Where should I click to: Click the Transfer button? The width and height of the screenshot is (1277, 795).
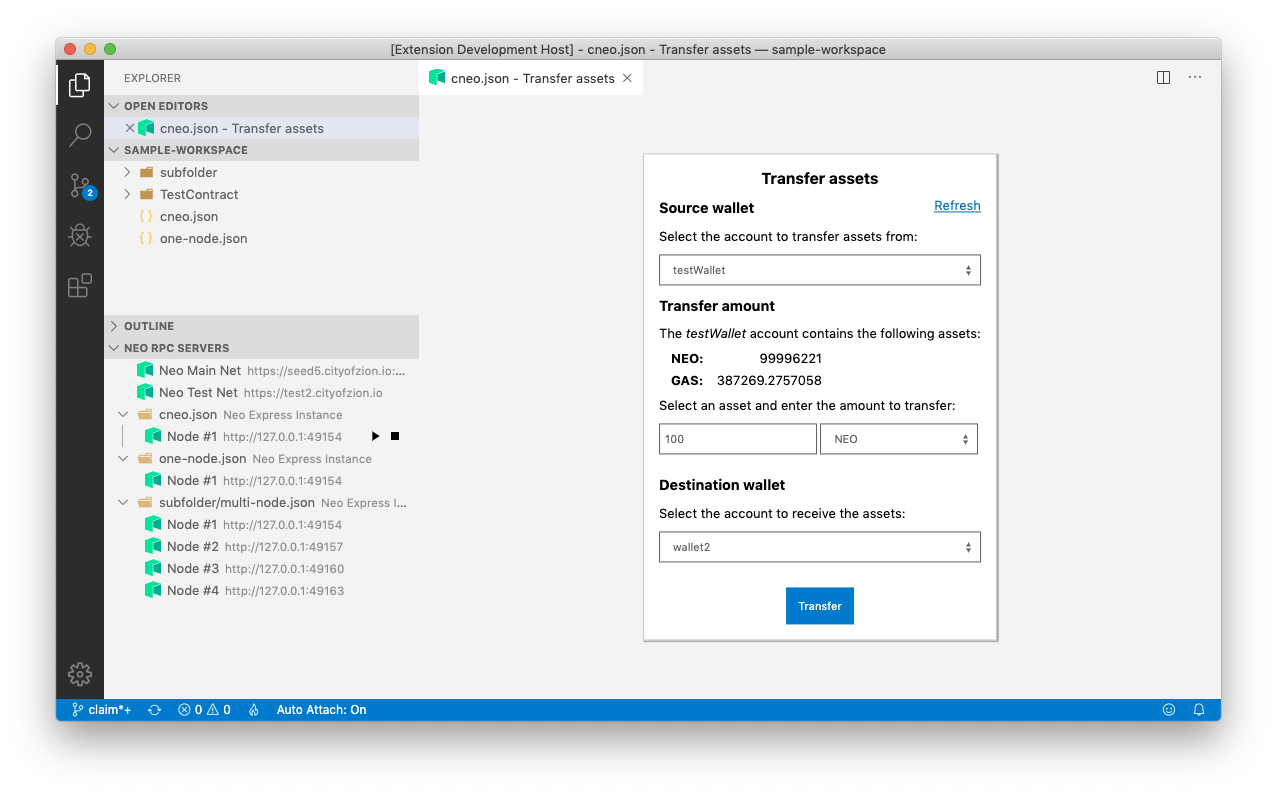click(820, 606)
